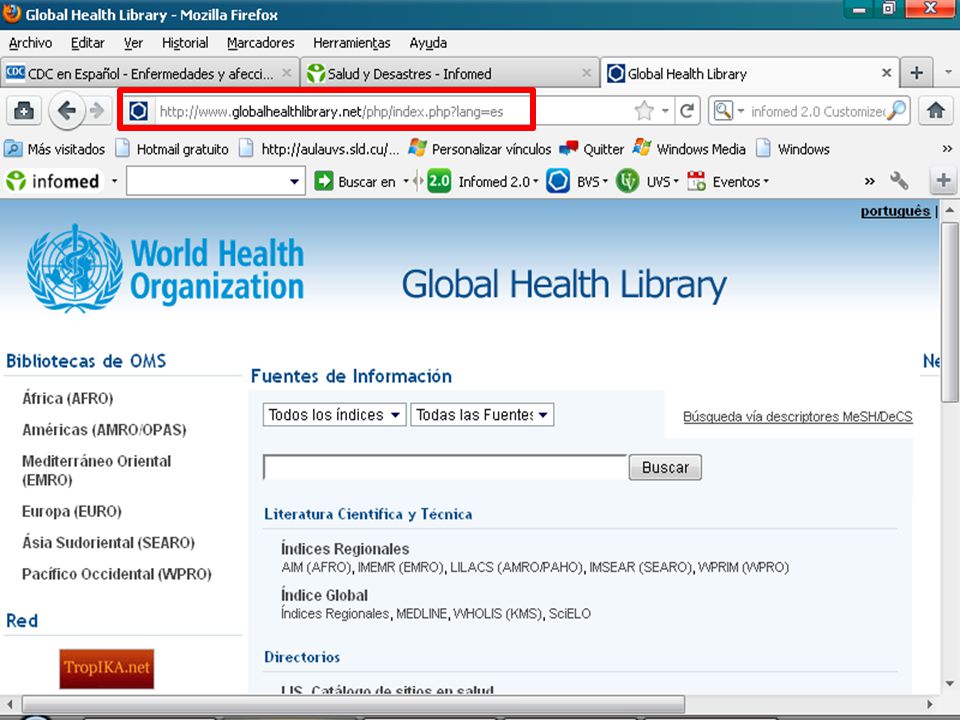This screenshot has width=960, height=720.
Task: Open the Historial menu
Action: [x=185, y=43]
